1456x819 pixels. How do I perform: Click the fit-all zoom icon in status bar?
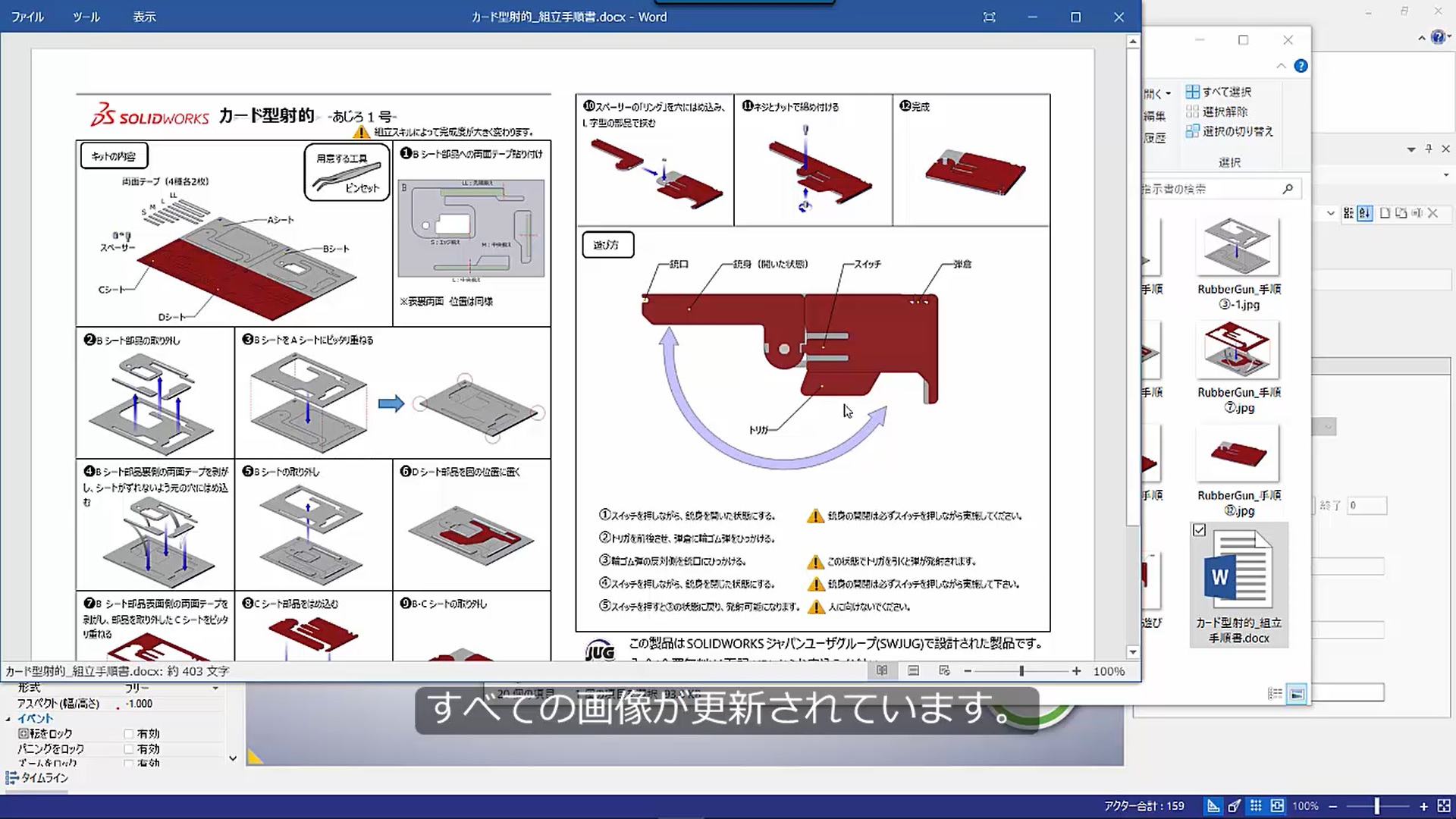point(1444,806)
